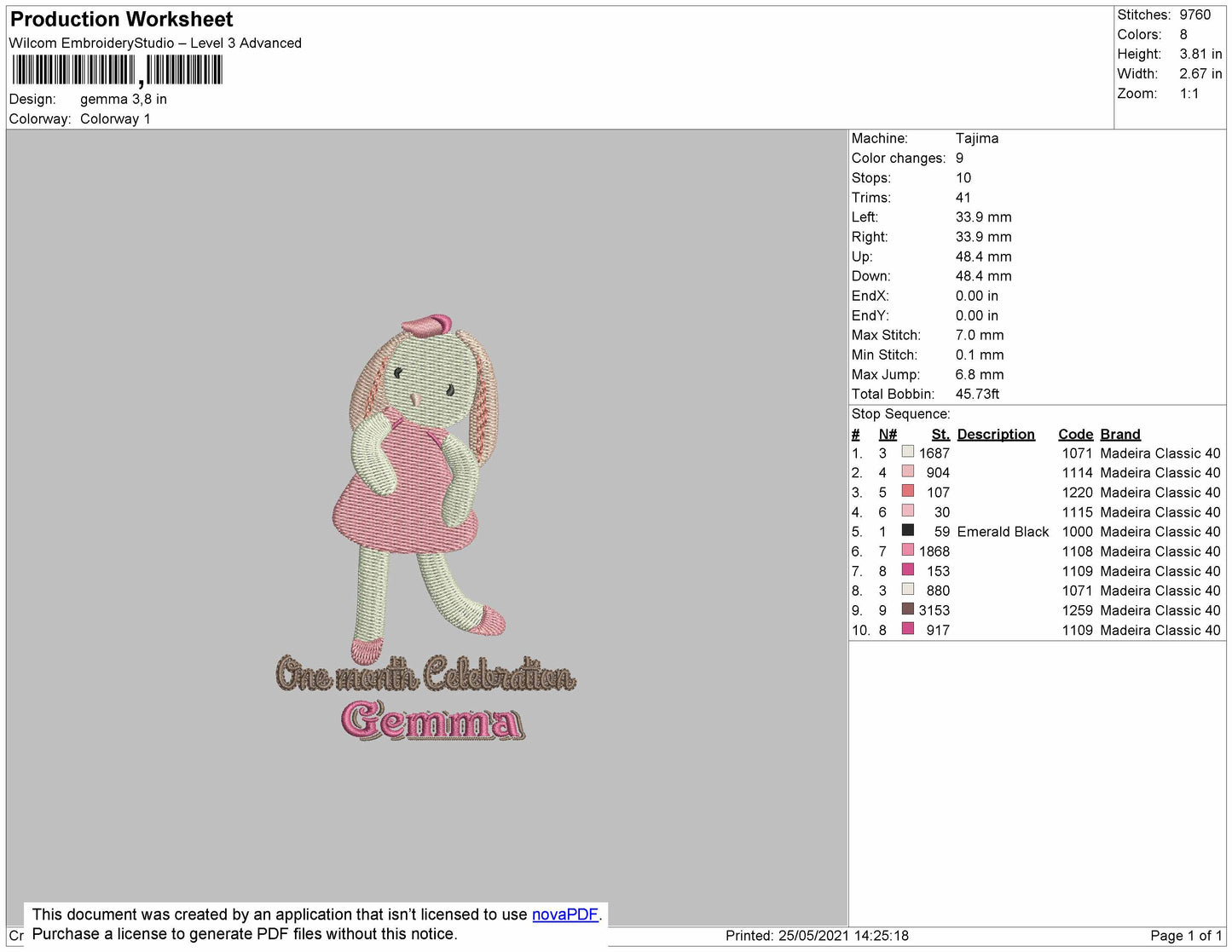Select 'Printed: 25/05/2021 14:25:18' timestamp
This screenshot has width=1232, height=952.
pos(817,936)
